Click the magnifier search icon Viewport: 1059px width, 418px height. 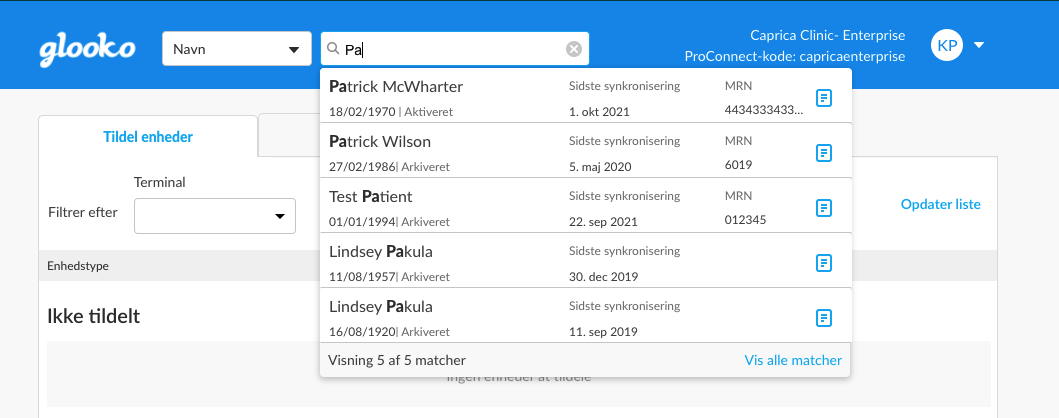pyautogui.click(x=333, y=49)
